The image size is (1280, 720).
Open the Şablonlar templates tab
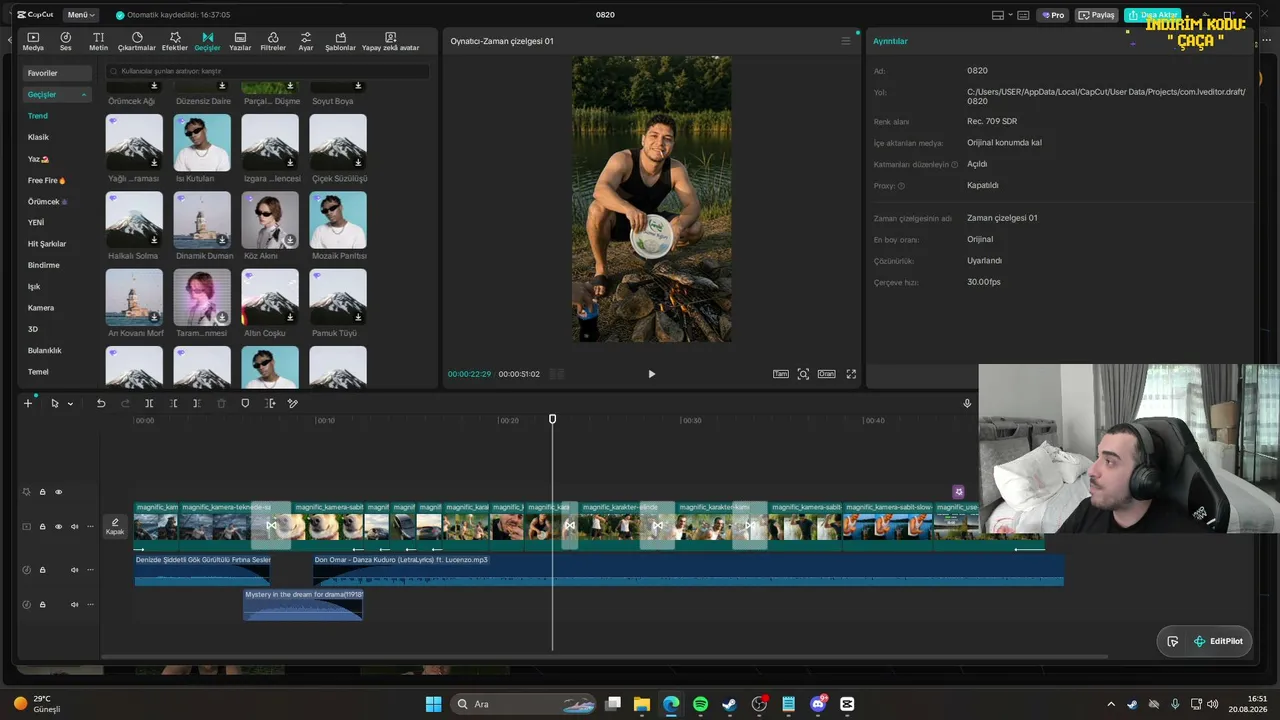coord(341,41)
